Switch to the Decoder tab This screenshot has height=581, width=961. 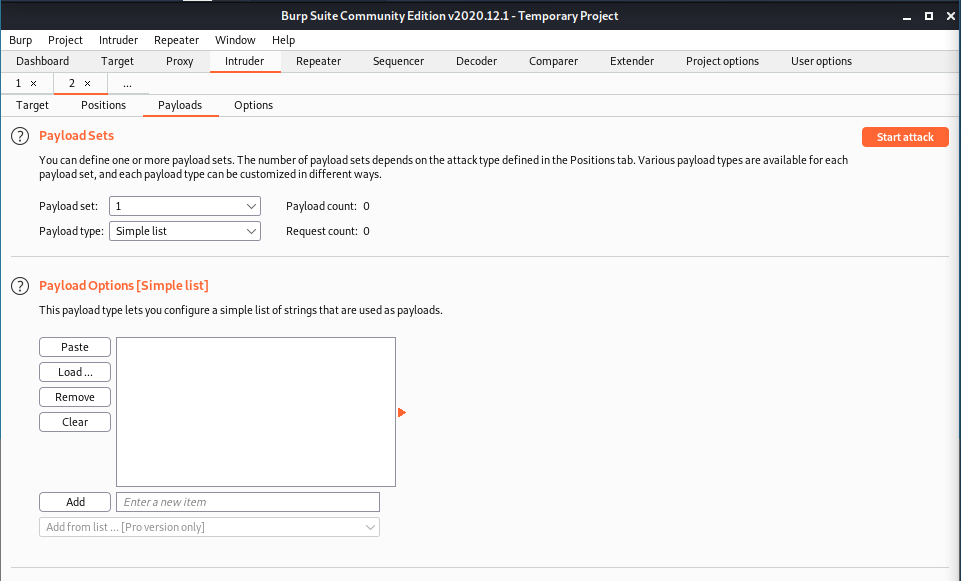point(476,61)
